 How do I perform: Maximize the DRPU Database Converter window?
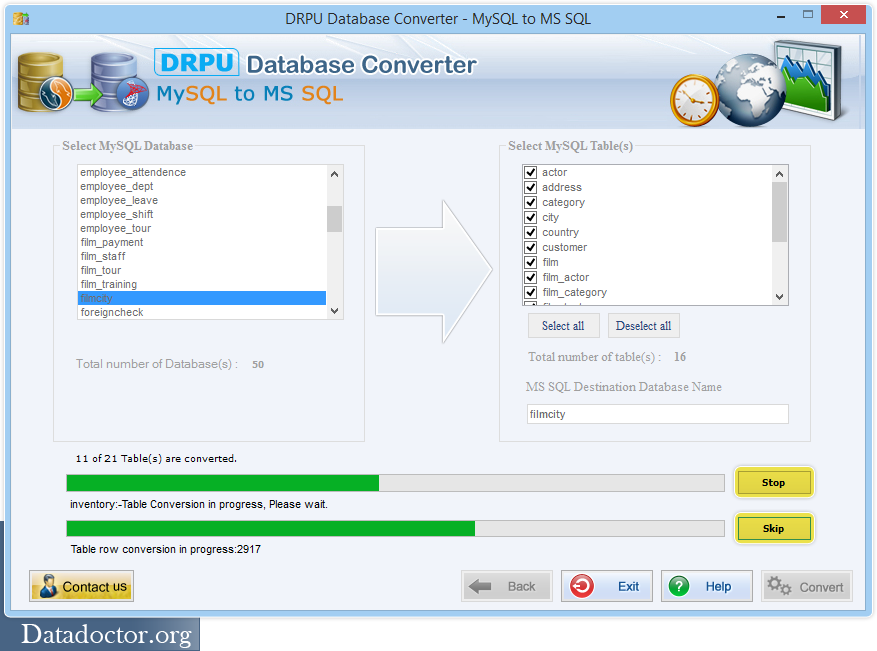tap(808, 15)
